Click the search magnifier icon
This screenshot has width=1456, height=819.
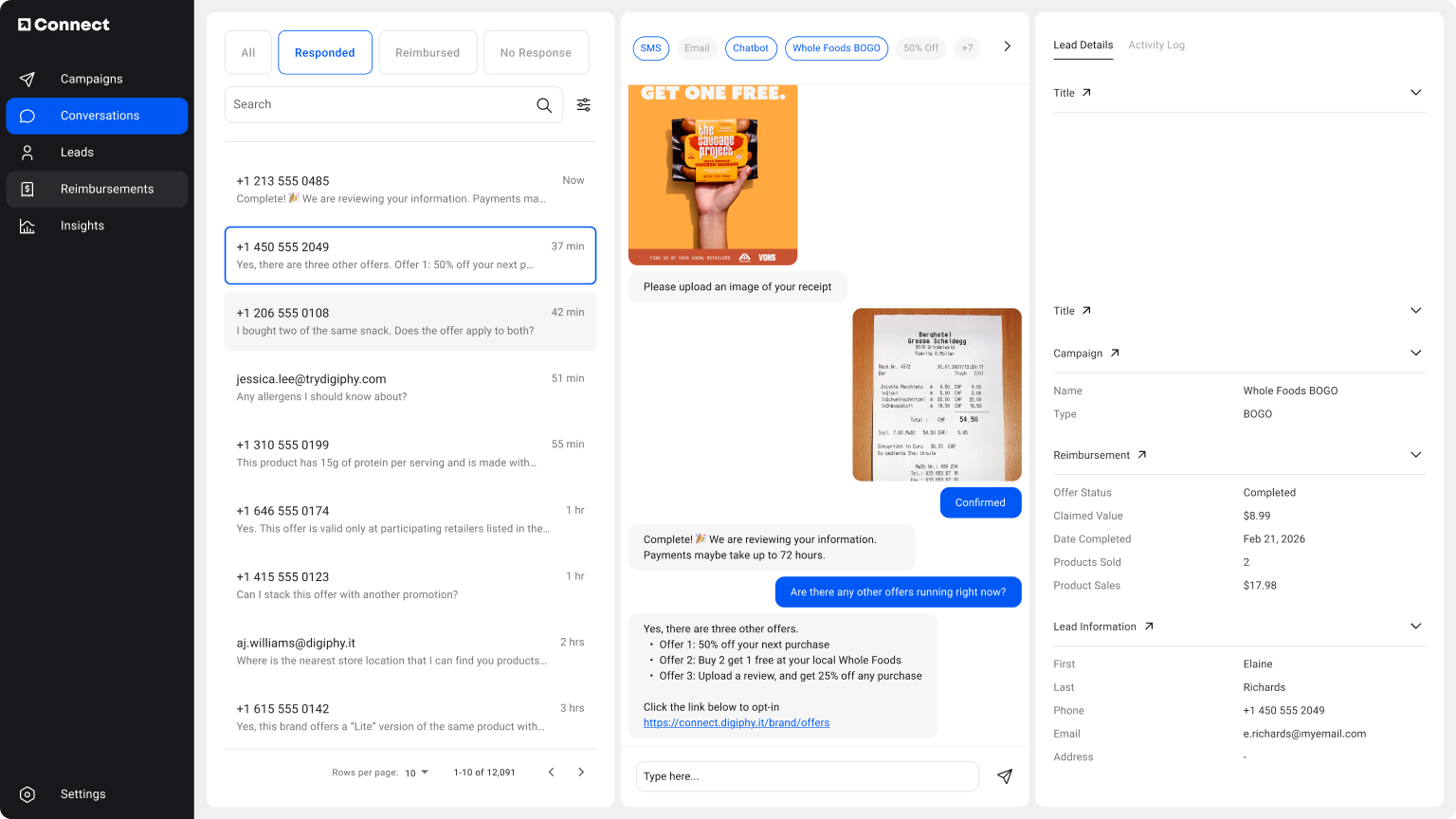click(544, 104)
